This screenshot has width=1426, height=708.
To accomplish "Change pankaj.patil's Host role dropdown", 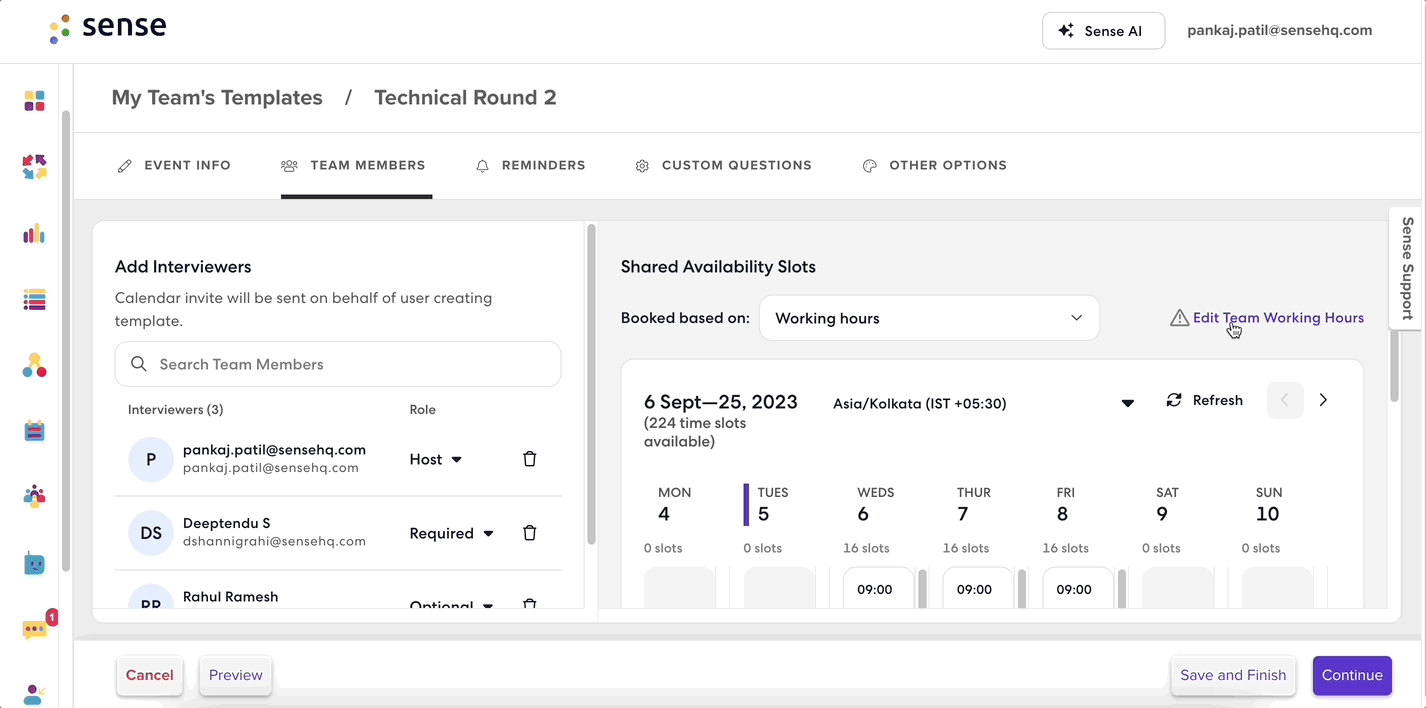I will pos(436,459).
